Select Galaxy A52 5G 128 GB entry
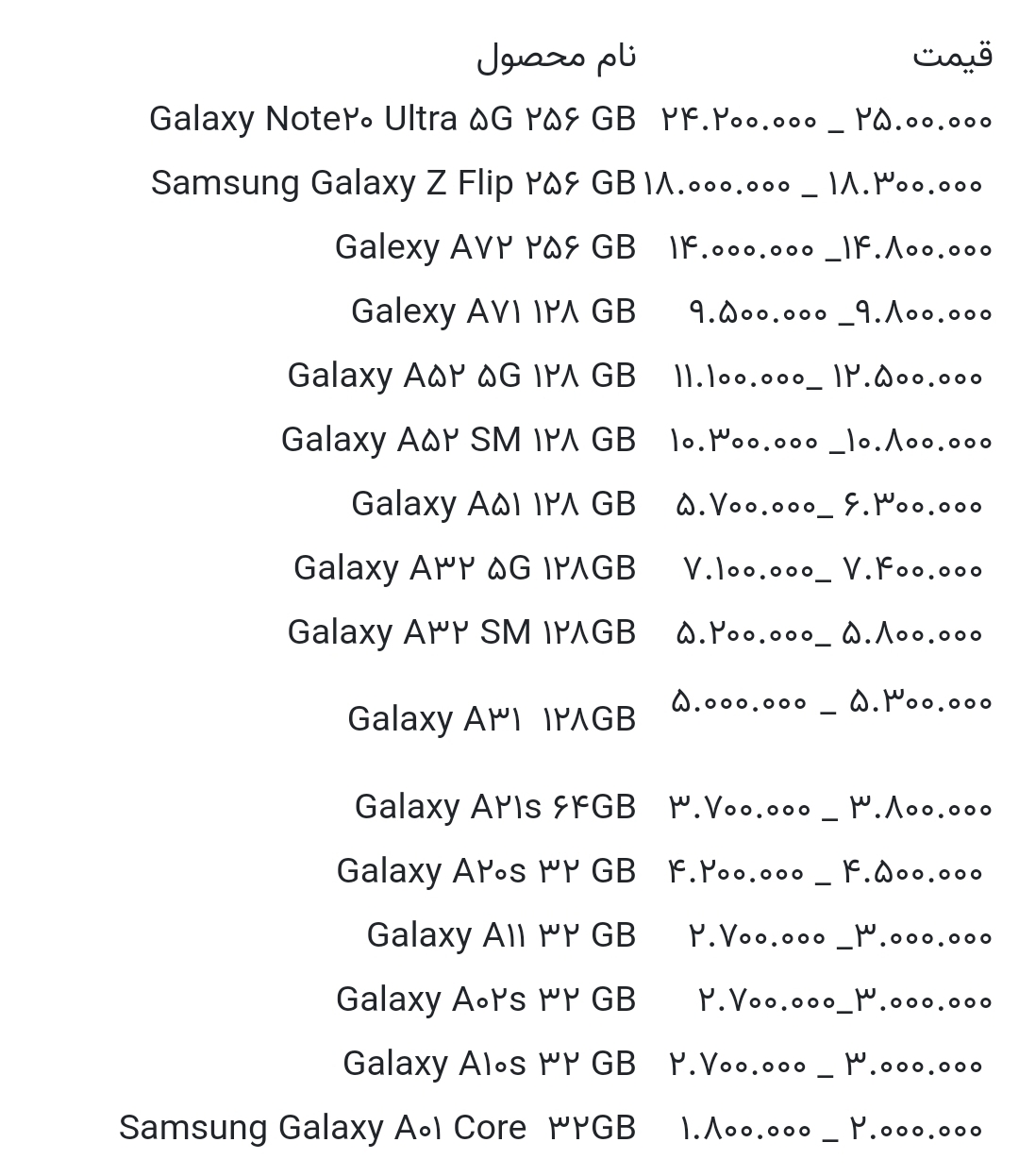 461,376
